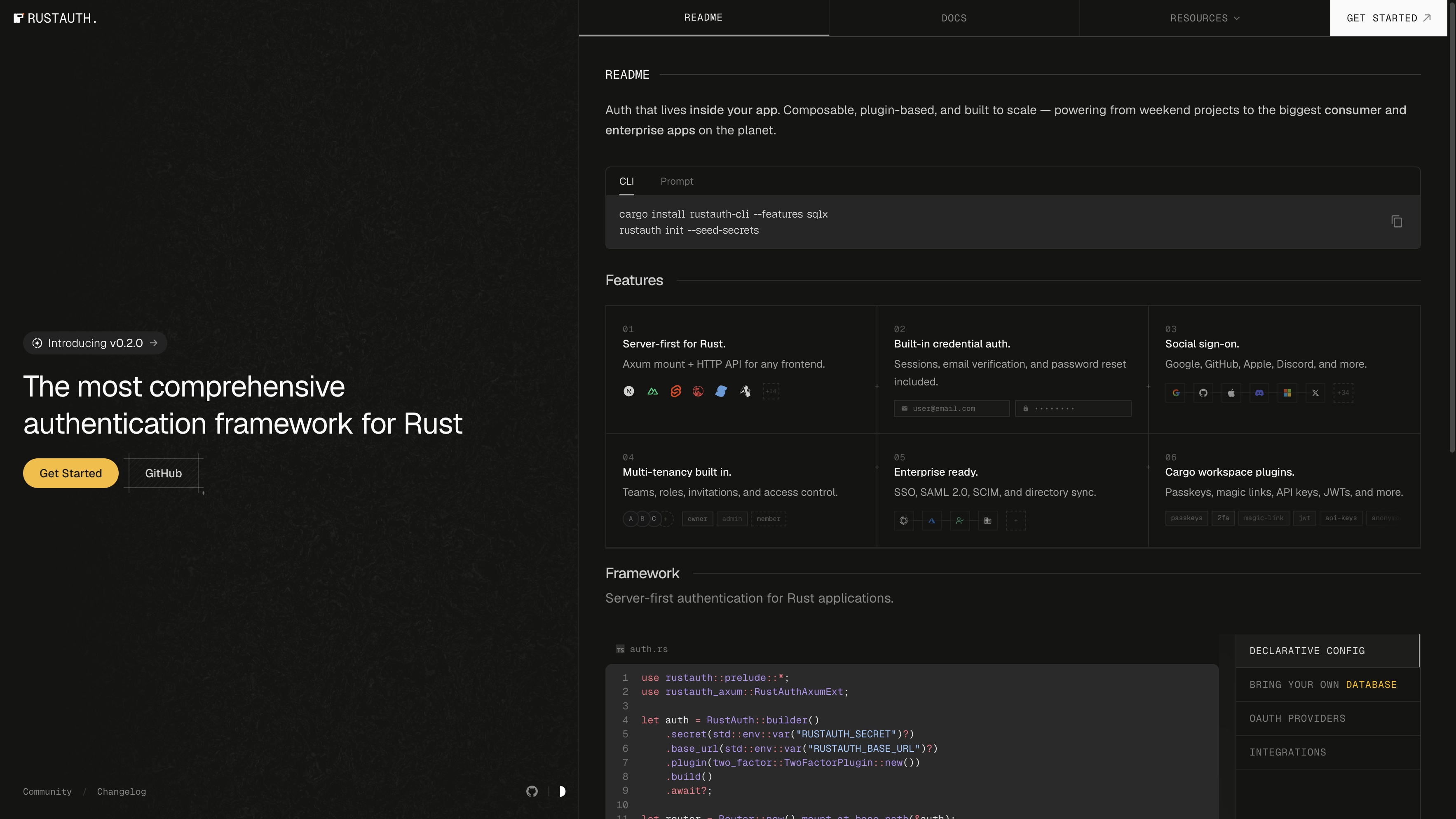Screen dimensions: 1456x819
Task: Click the Enterprise ready heading
Action: 935,472
